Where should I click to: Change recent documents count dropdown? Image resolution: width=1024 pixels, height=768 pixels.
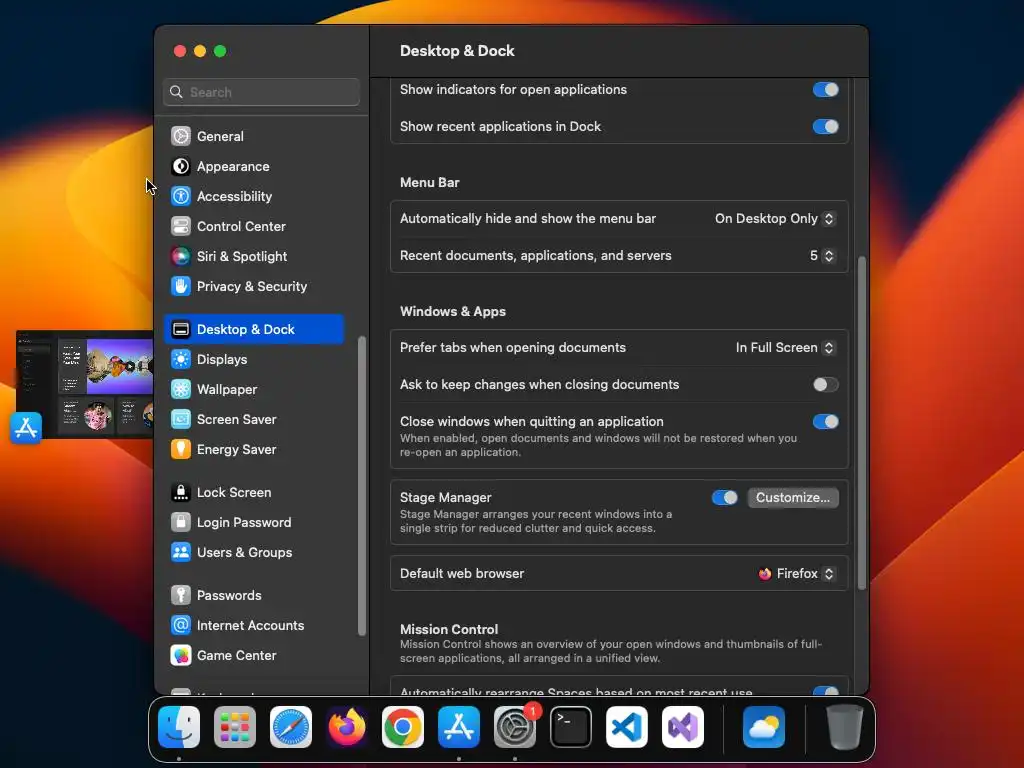point(822,255)
